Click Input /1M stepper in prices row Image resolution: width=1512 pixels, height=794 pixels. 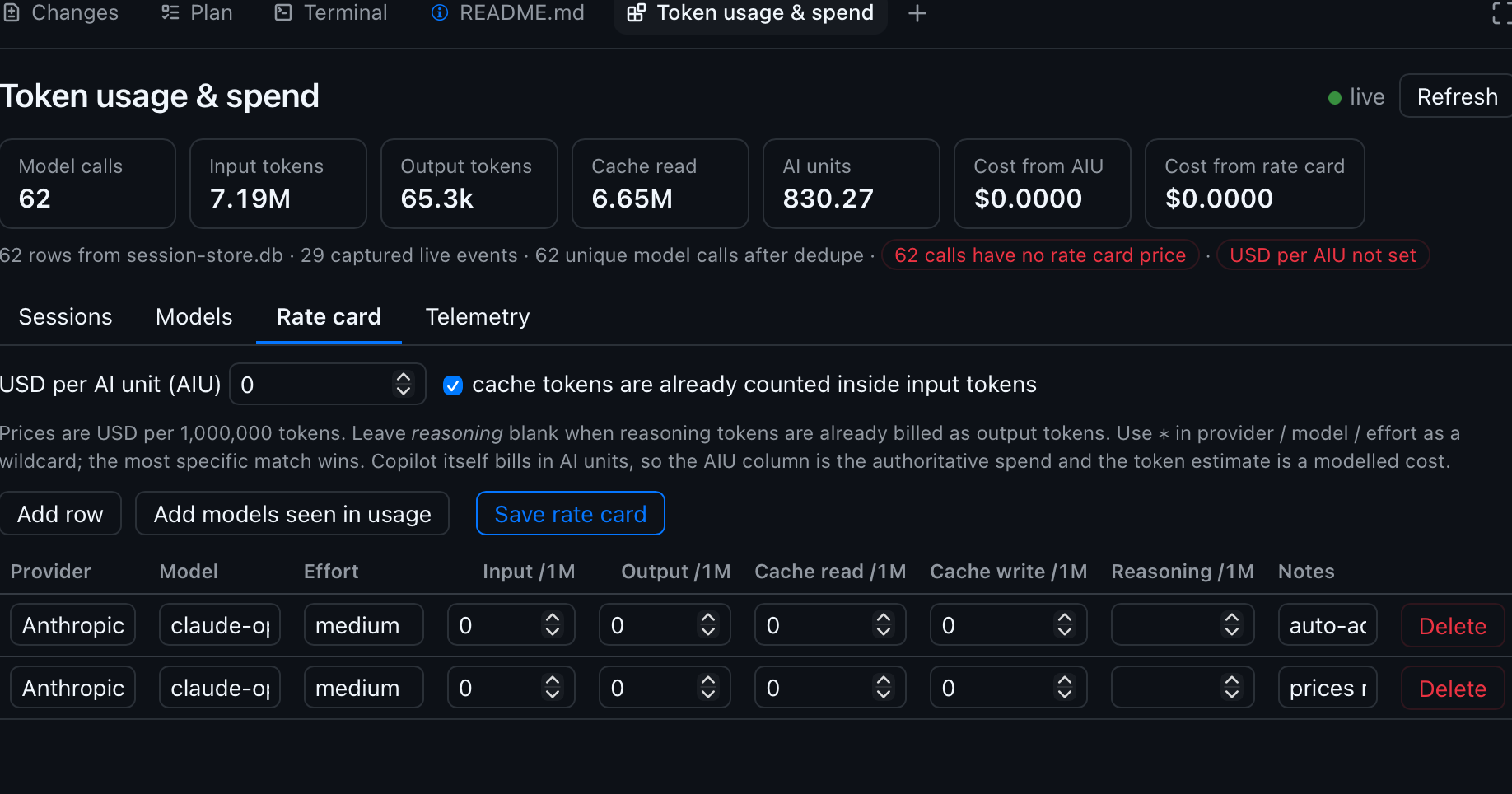coord(553,688)
